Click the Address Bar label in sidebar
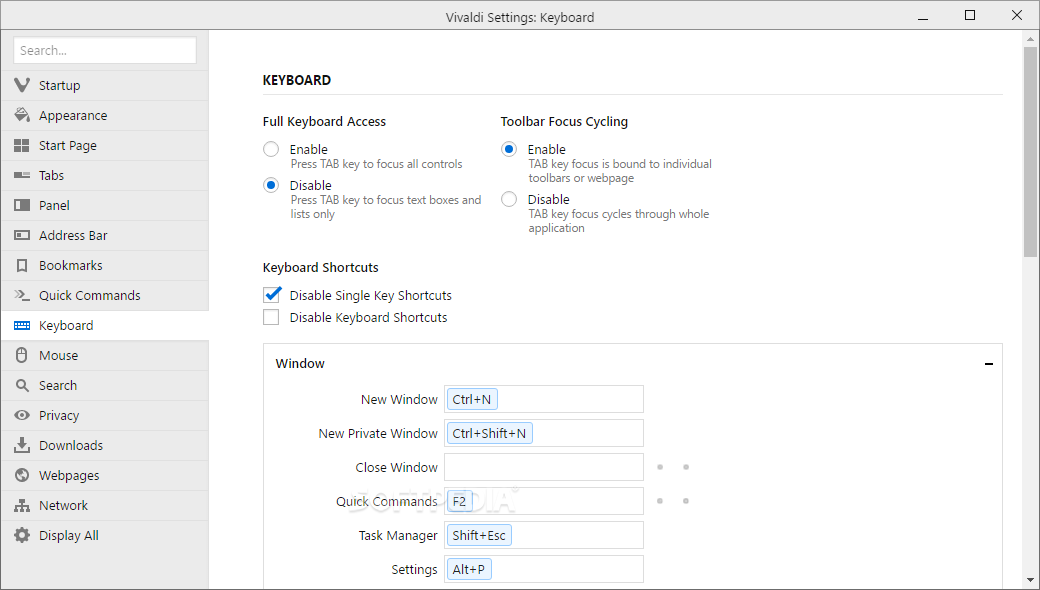The image size is (1040, 590). (x=73, y=235)
